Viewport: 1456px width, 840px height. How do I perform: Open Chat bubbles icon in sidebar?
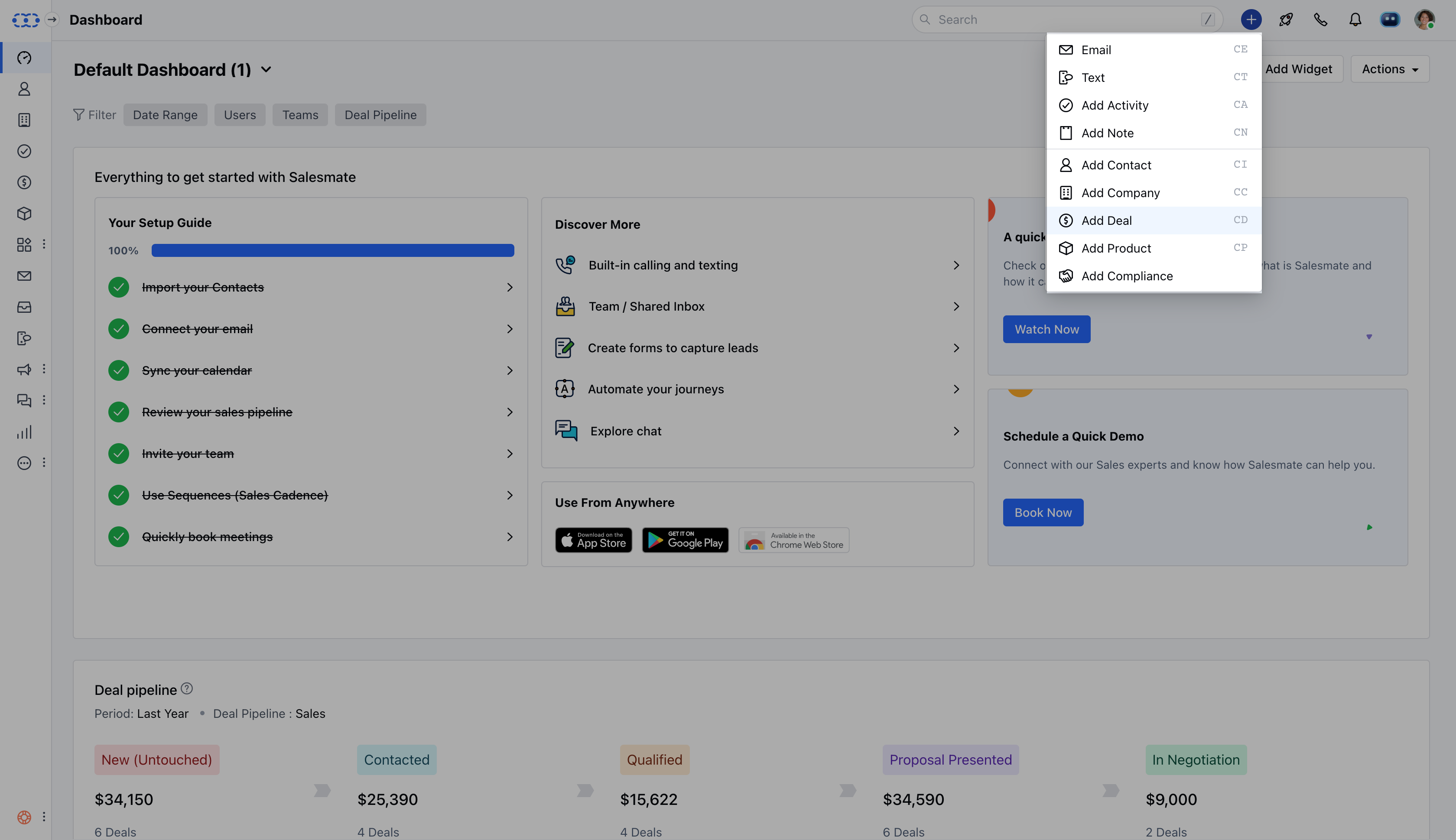coord(24,400)
